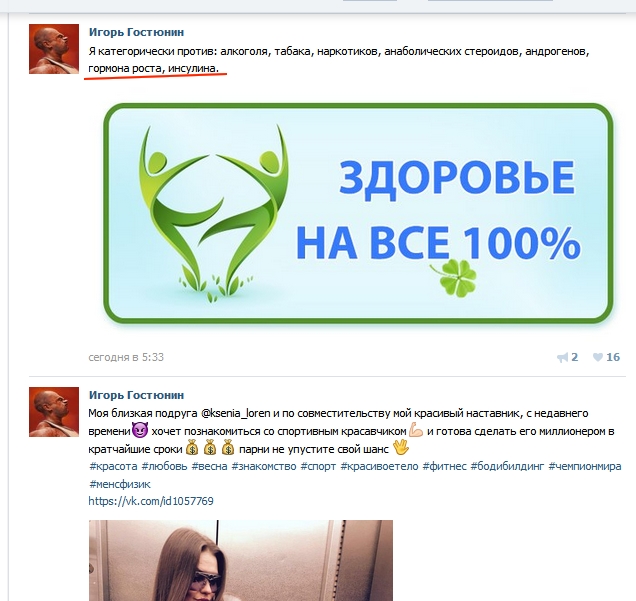Open hashtag #фитнес

[445, 466]
